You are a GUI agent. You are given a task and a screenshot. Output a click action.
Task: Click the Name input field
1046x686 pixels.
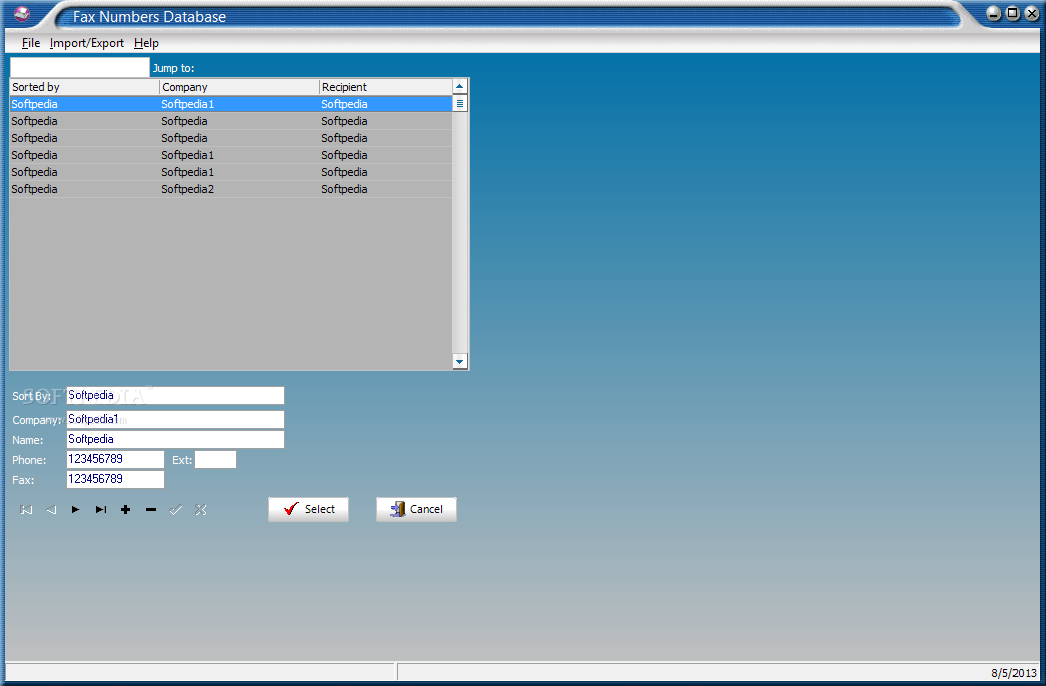point(175,440)
